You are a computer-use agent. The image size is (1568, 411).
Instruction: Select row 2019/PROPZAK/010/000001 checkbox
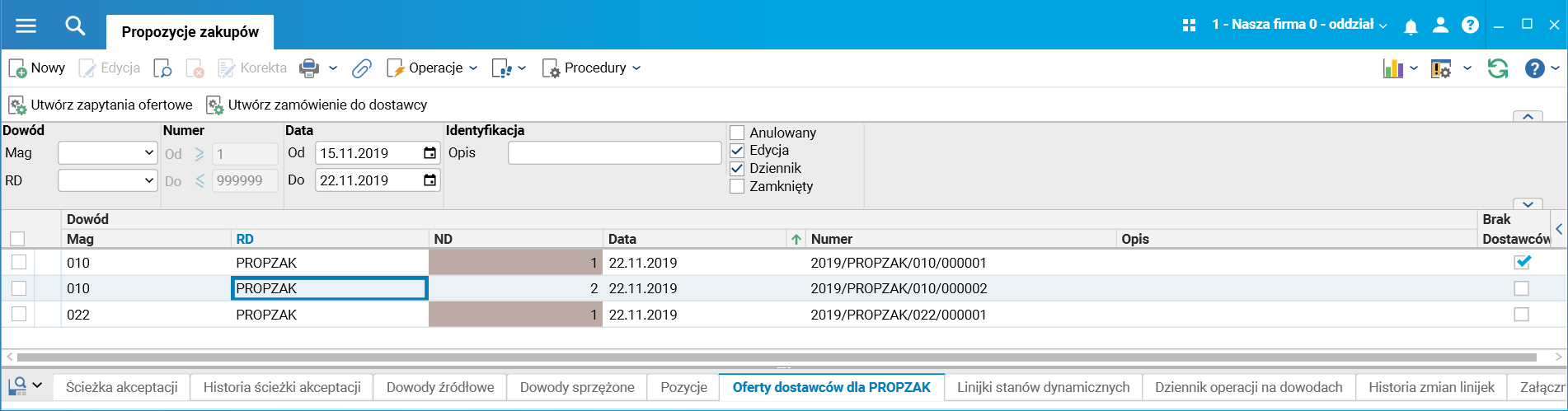19,263
